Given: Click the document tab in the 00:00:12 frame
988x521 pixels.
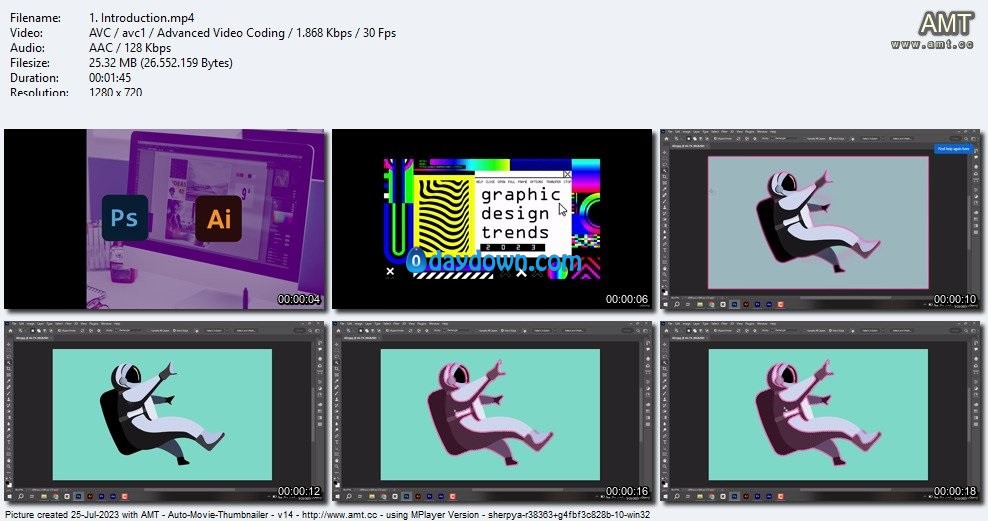Looking at the screenshot, I should coord(32,338).
